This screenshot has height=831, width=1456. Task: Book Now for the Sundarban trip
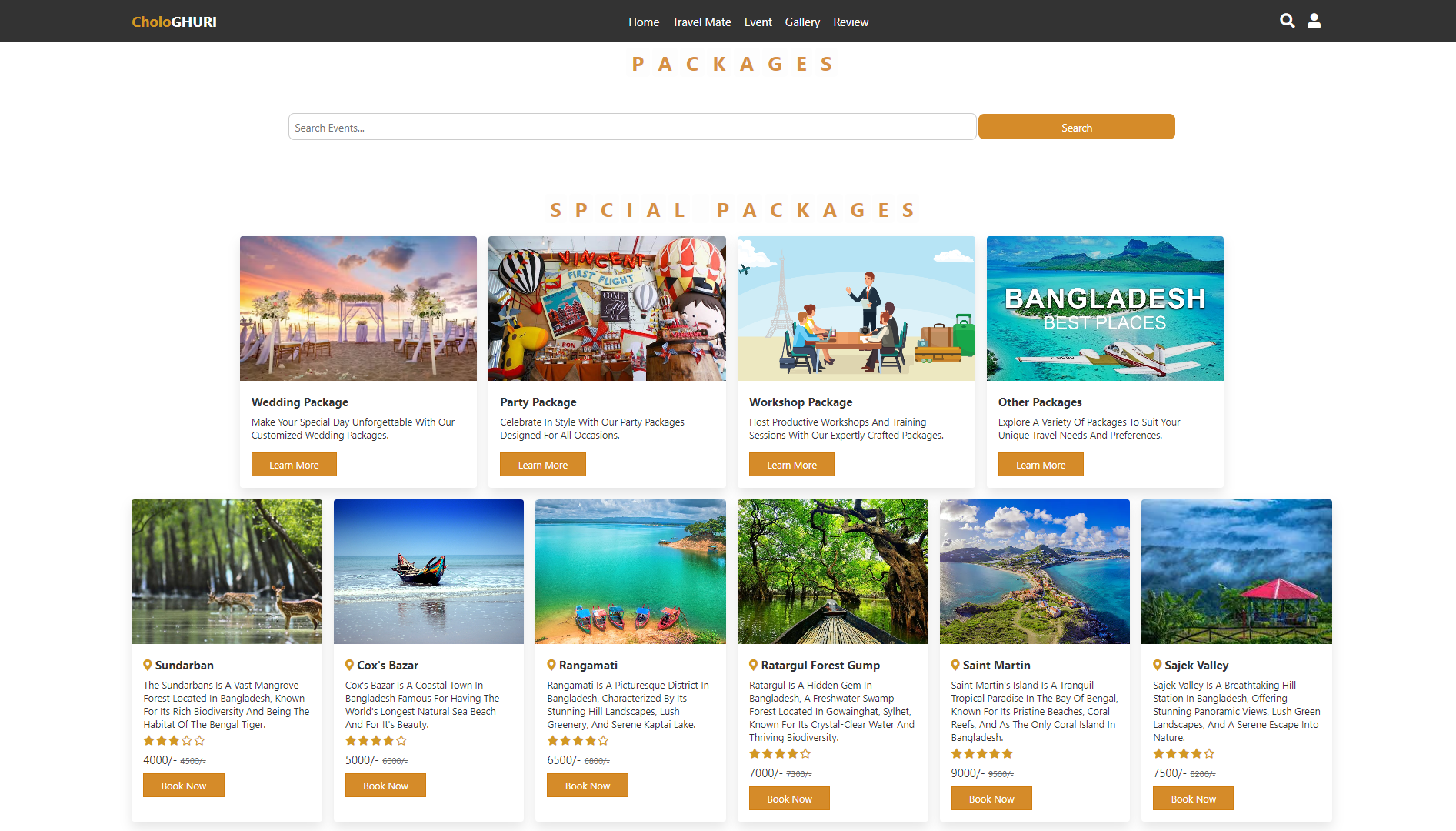183,785
